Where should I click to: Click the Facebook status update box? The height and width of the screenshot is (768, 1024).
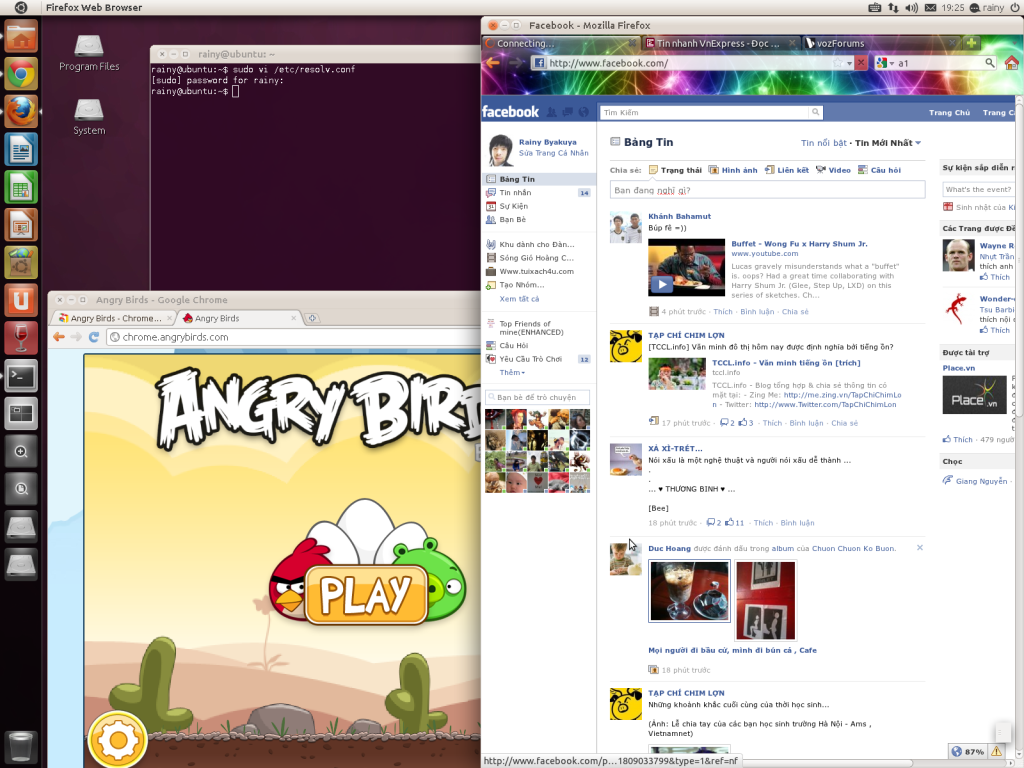pos(767,190)
